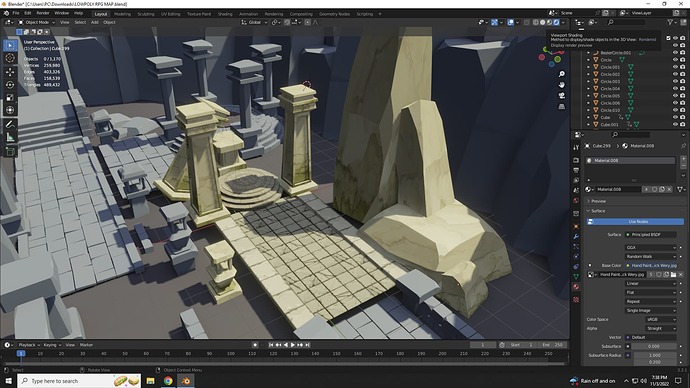
Task: Click the timeline End 250 frame field
Action: (553, 345)
